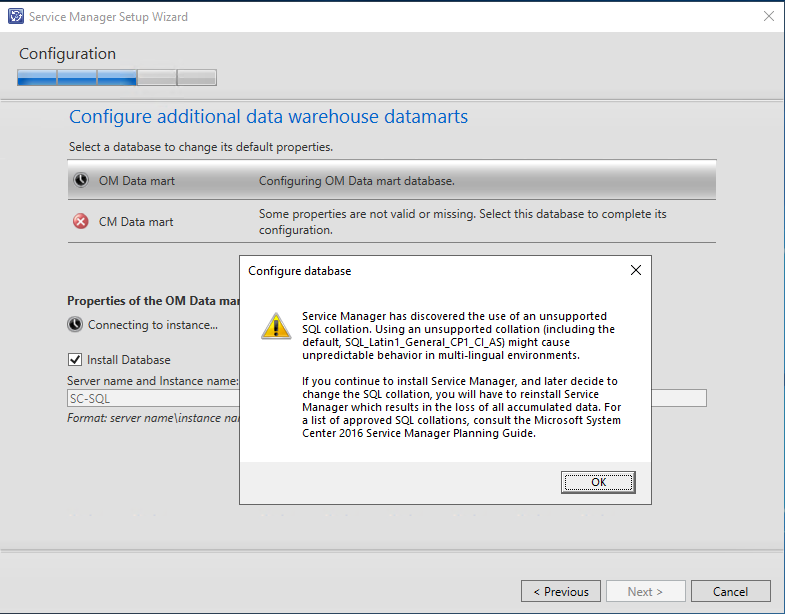Click the 'Properties of the OM Data mart' heading
The width and height of the screenshot is (785, 614).
click(x=153, y=300)
